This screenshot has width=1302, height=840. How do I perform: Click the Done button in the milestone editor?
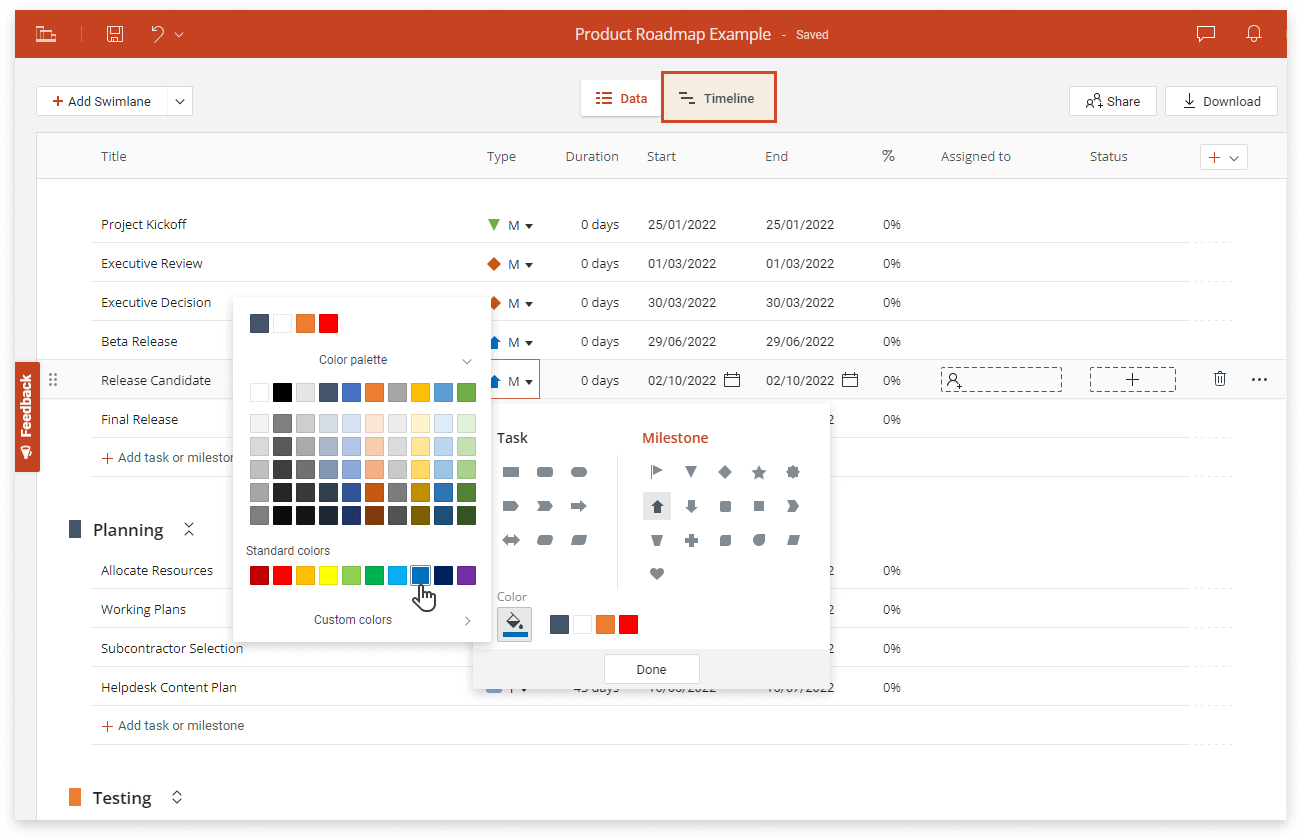[x=651, y=669]
